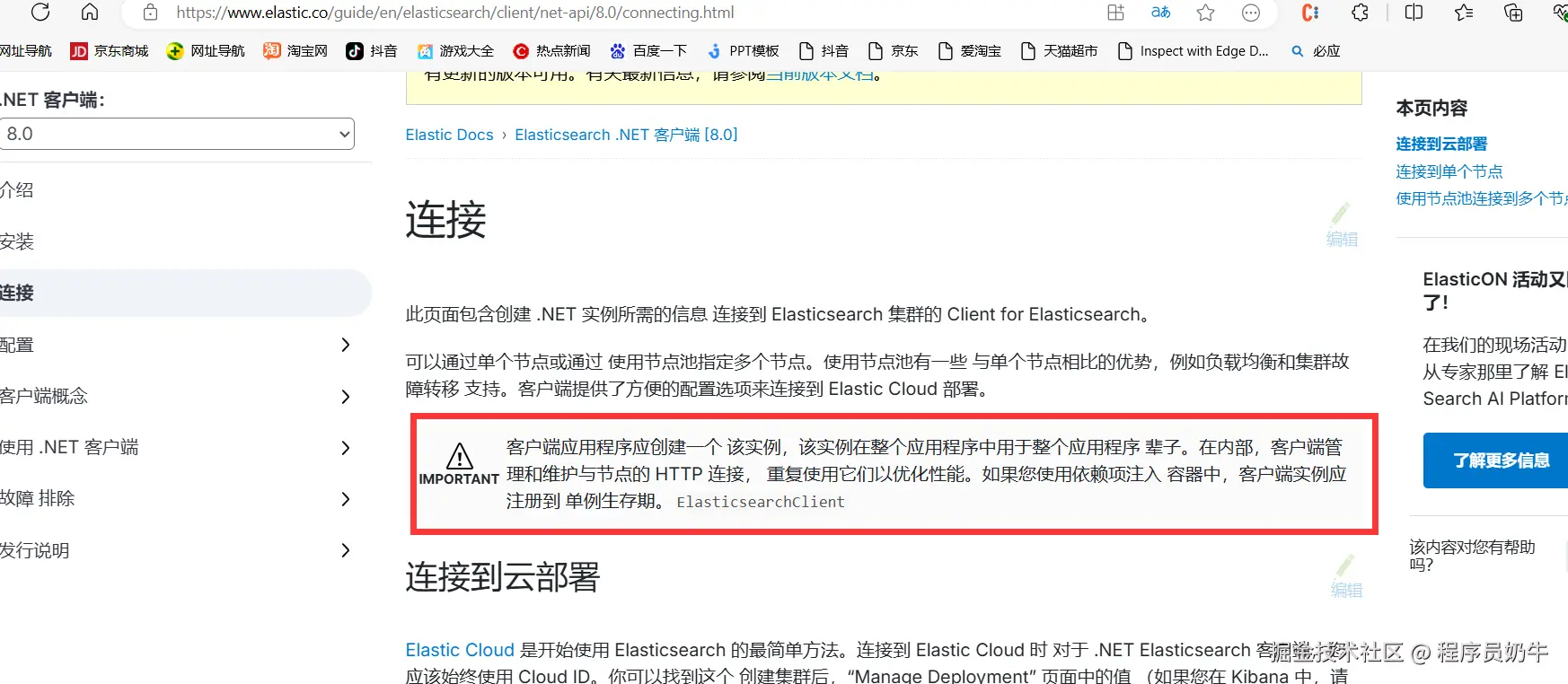Open 爱淘宝 bookmark
Image resolution: width=1568 pixels, height=684 pixels.
tap(969, 51)
